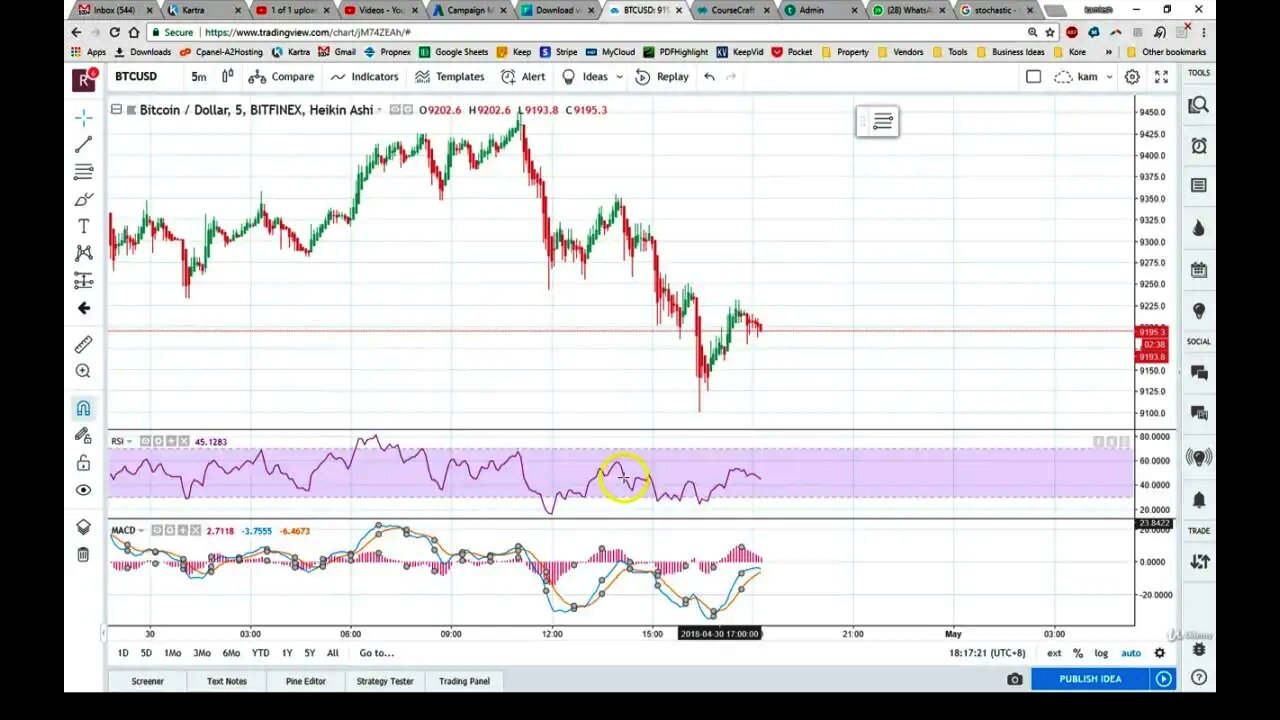Open the Fibonacci and pitchfork tools
The height and width of the screenshot is (720, 1280).
pyautogui.click(x=84, y=172)
